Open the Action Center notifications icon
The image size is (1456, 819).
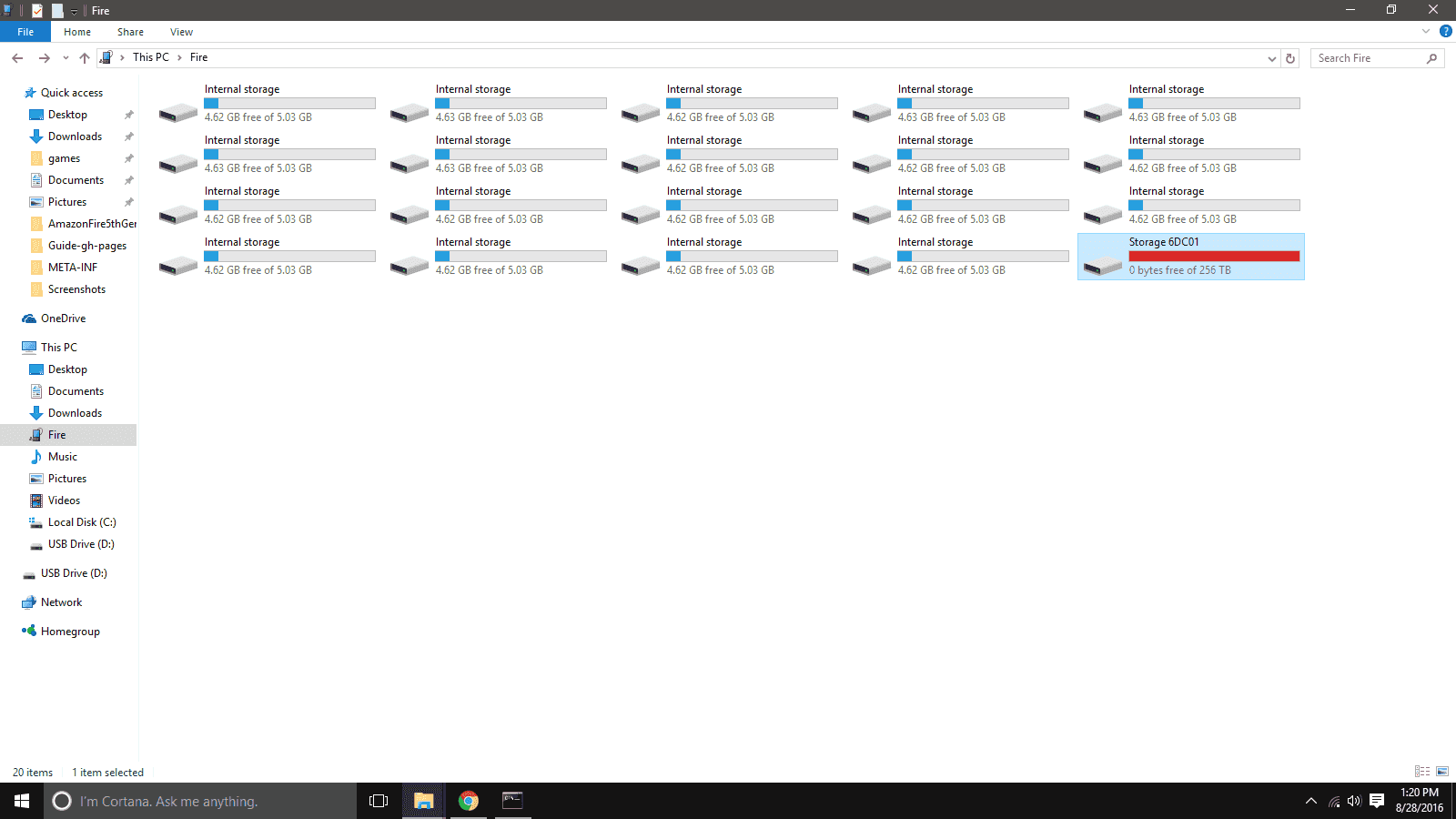tap(1377, 801)
